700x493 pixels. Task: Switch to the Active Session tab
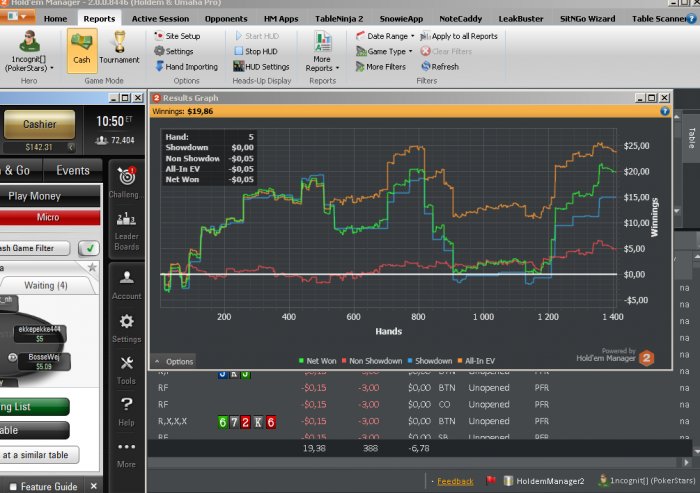click(159, 18)
